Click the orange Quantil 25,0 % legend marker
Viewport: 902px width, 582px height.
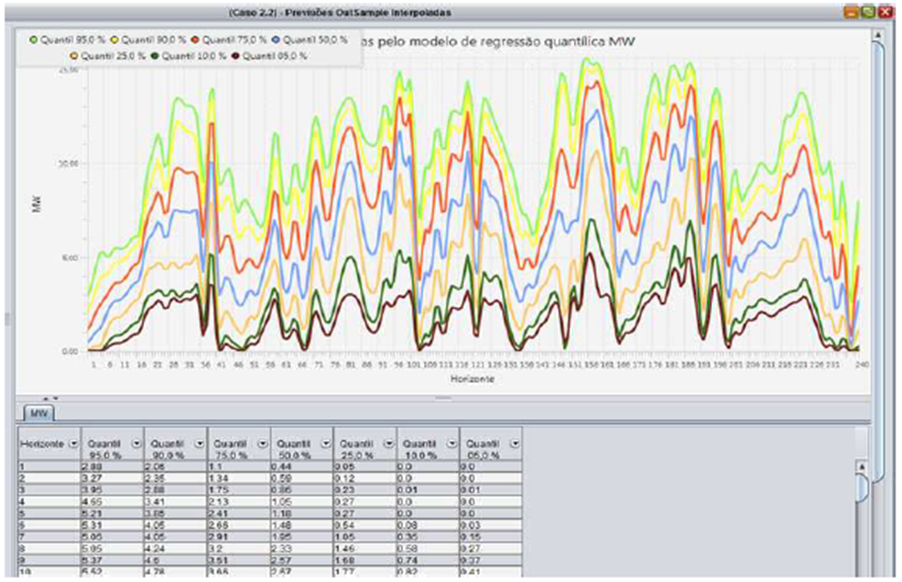(74, 56)
